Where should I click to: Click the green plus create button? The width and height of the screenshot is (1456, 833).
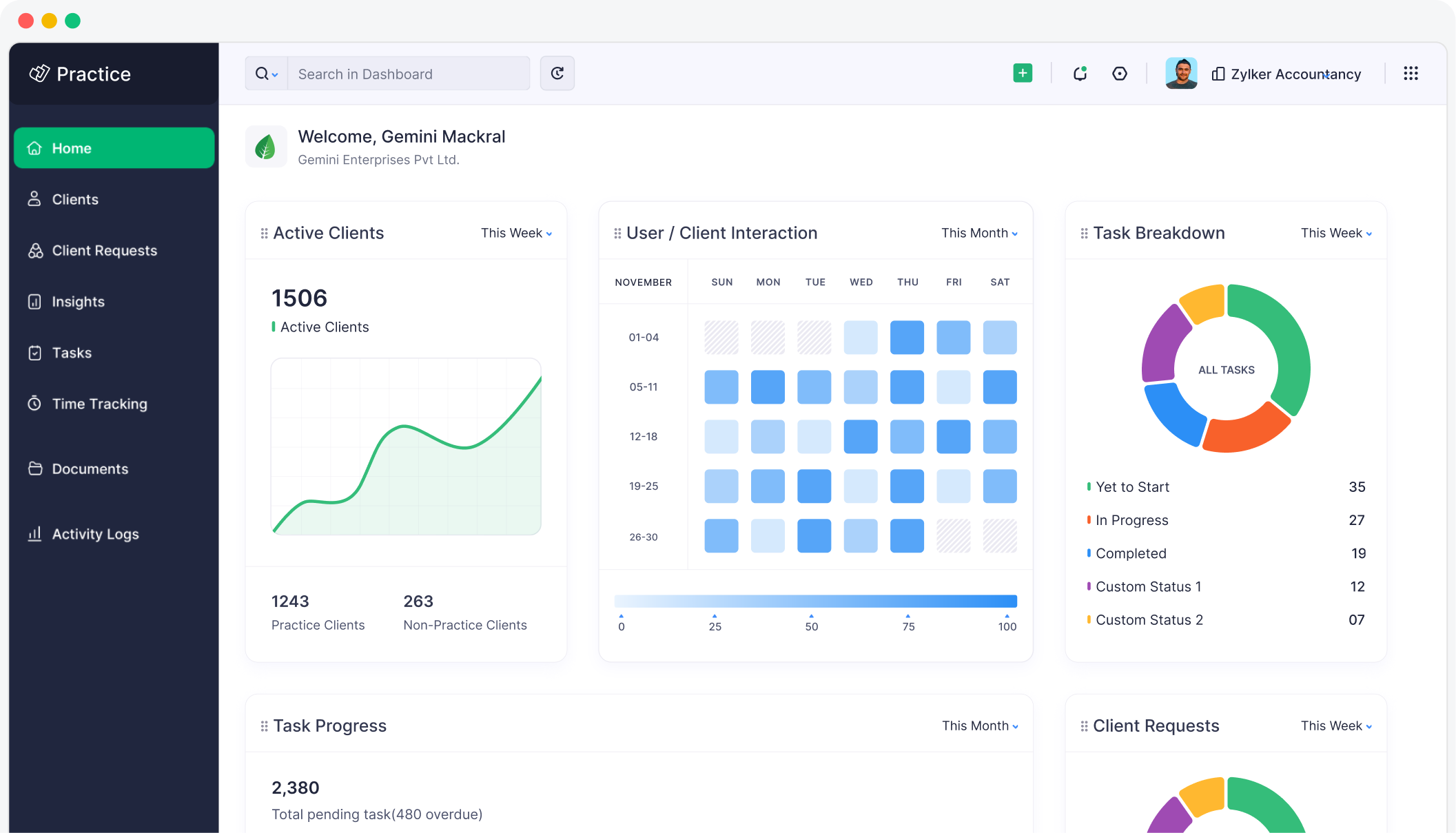[x=1023, y=73]
